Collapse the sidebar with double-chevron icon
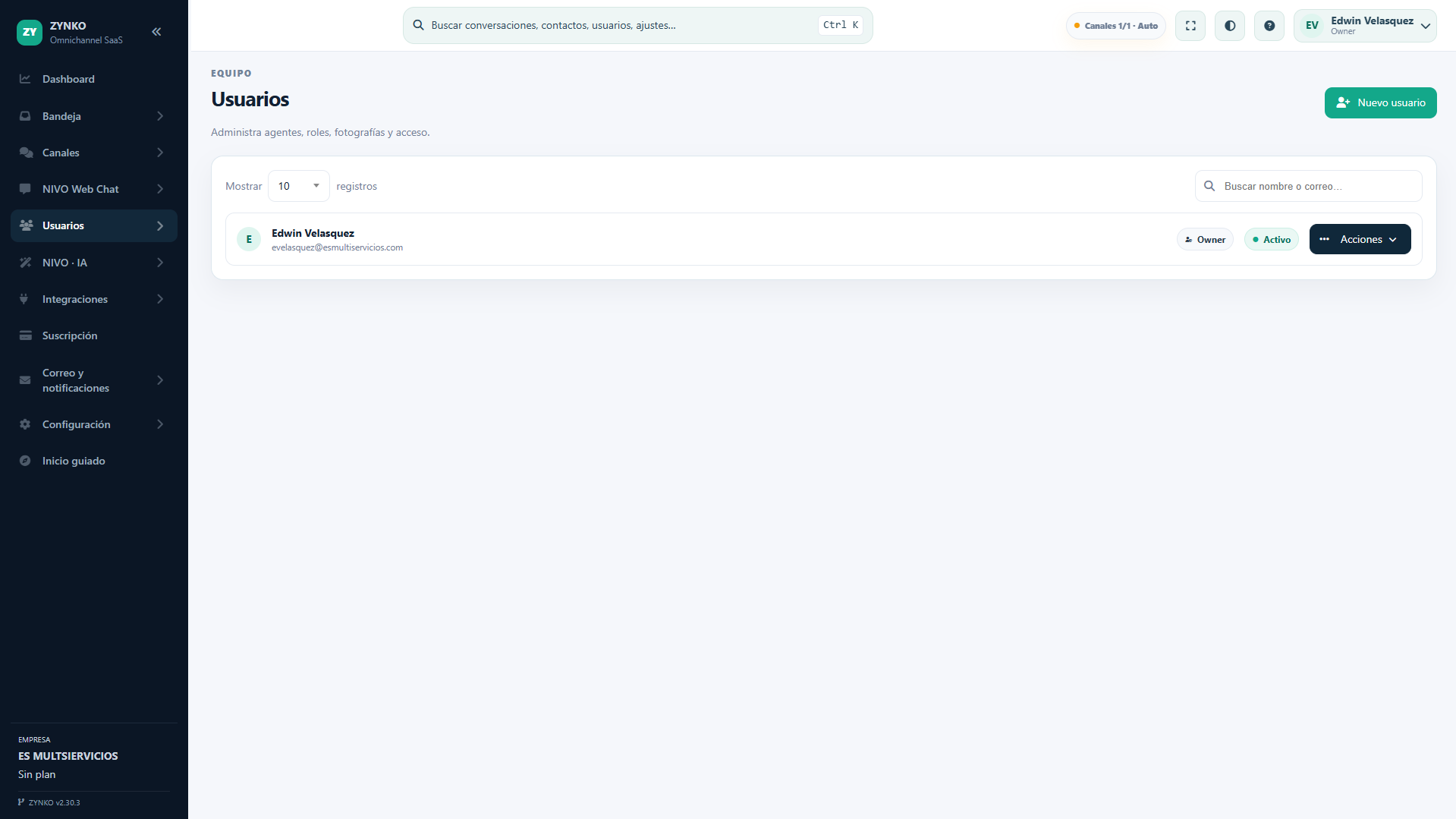This screenshot has width=1456, height=819. (x=156, y=32)
